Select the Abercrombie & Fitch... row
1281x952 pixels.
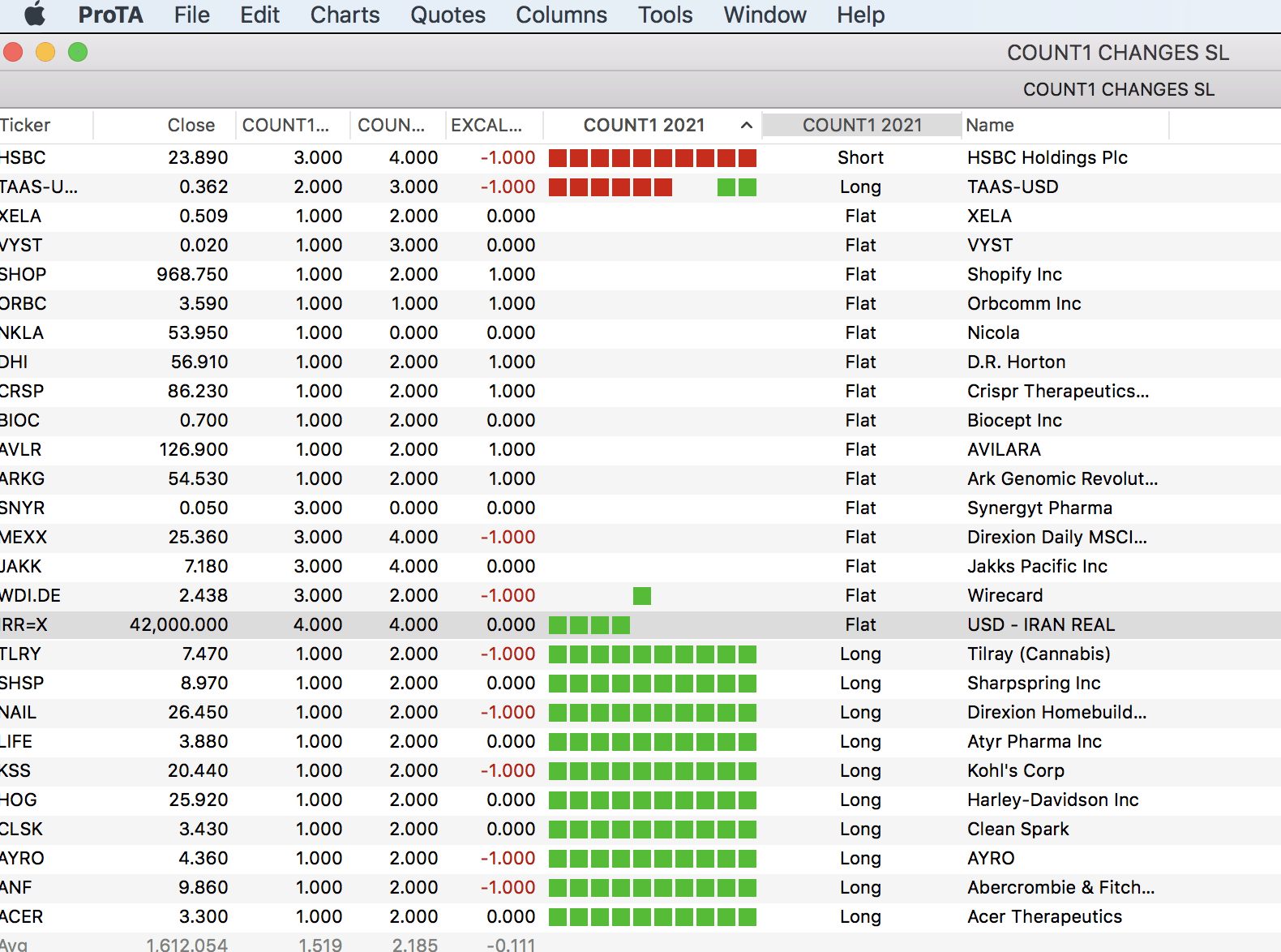pos(640,887)
